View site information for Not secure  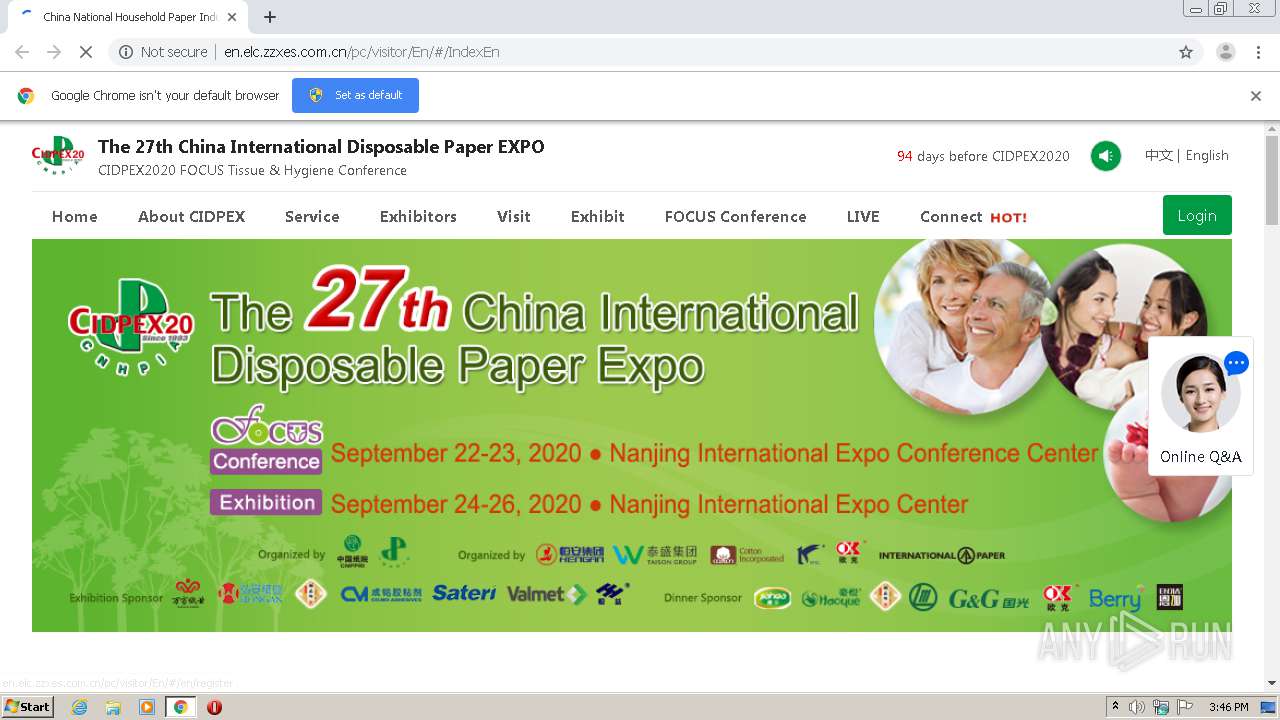(163, 52)
